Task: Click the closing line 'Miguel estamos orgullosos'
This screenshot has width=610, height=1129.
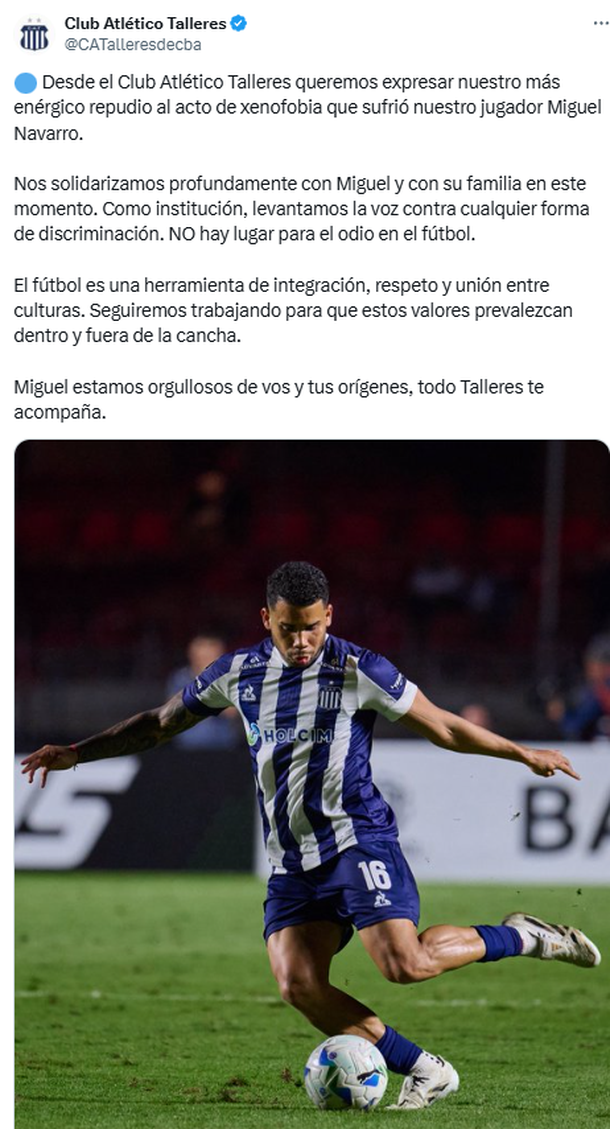Action: pyautogui.click(x=279, y=400)
